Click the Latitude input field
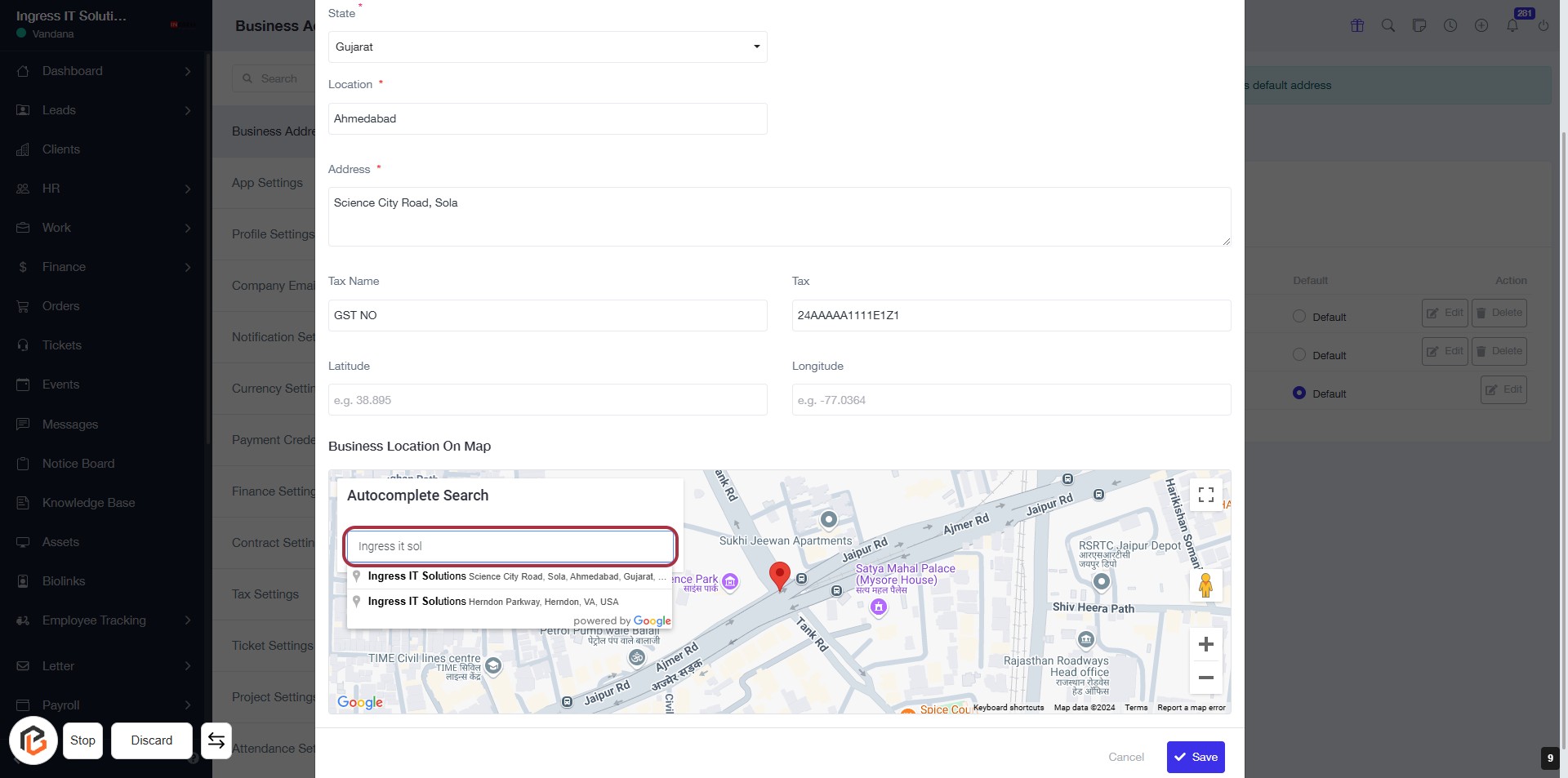This screenshot has width=1568, height=778. [x=547, y=400]
